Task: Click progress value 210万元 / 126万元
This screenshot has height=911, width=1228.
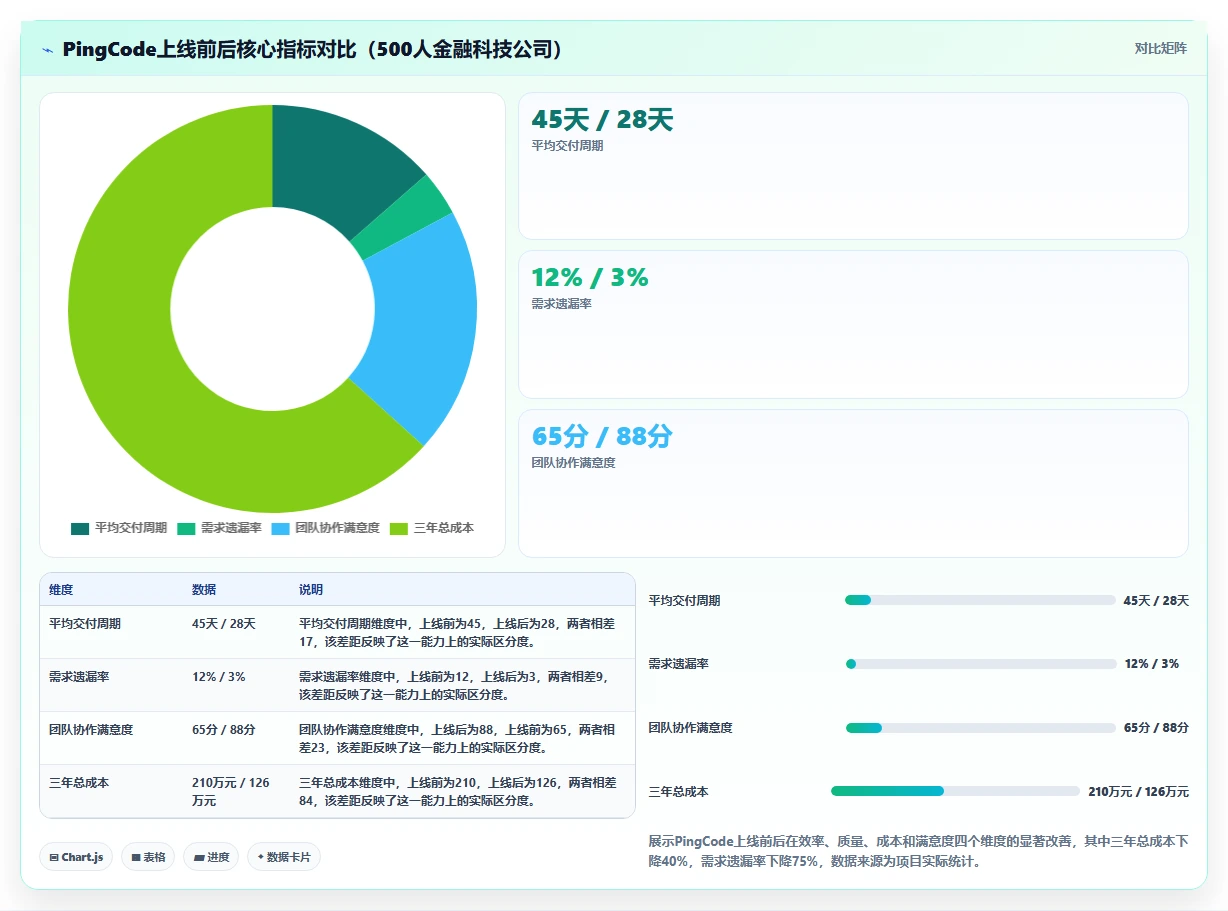Action: [x=1139, y=792]
